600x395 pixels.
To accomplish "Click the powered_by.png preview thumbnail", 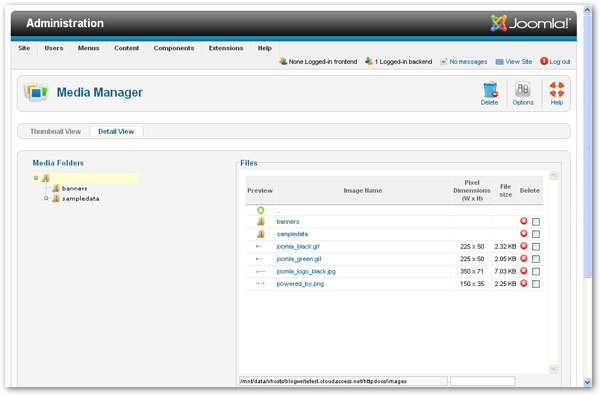I will click(260, 284).
